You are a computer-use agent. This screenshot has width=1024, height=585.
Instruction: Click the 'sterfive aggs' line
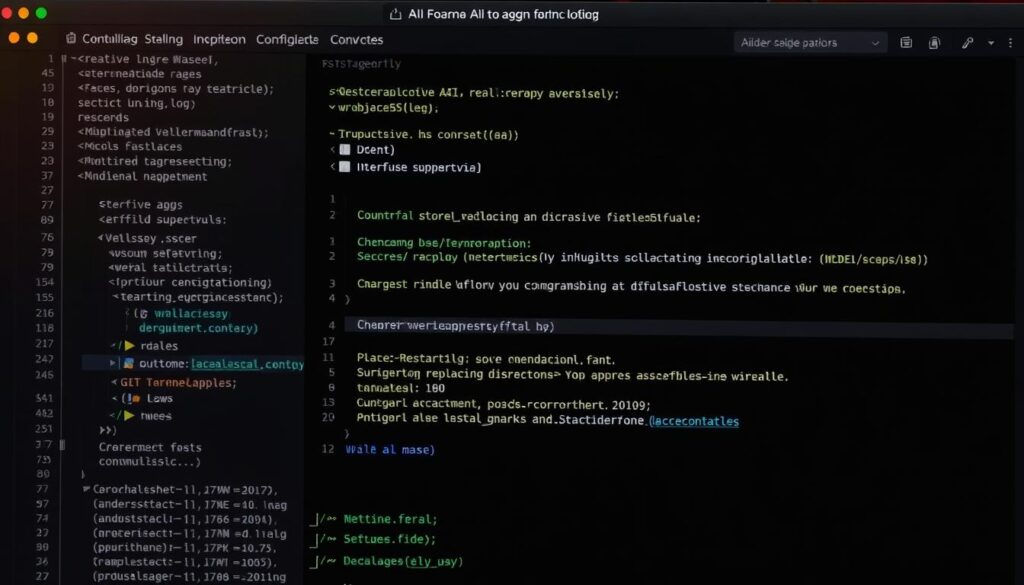click(x=140, y=204)
